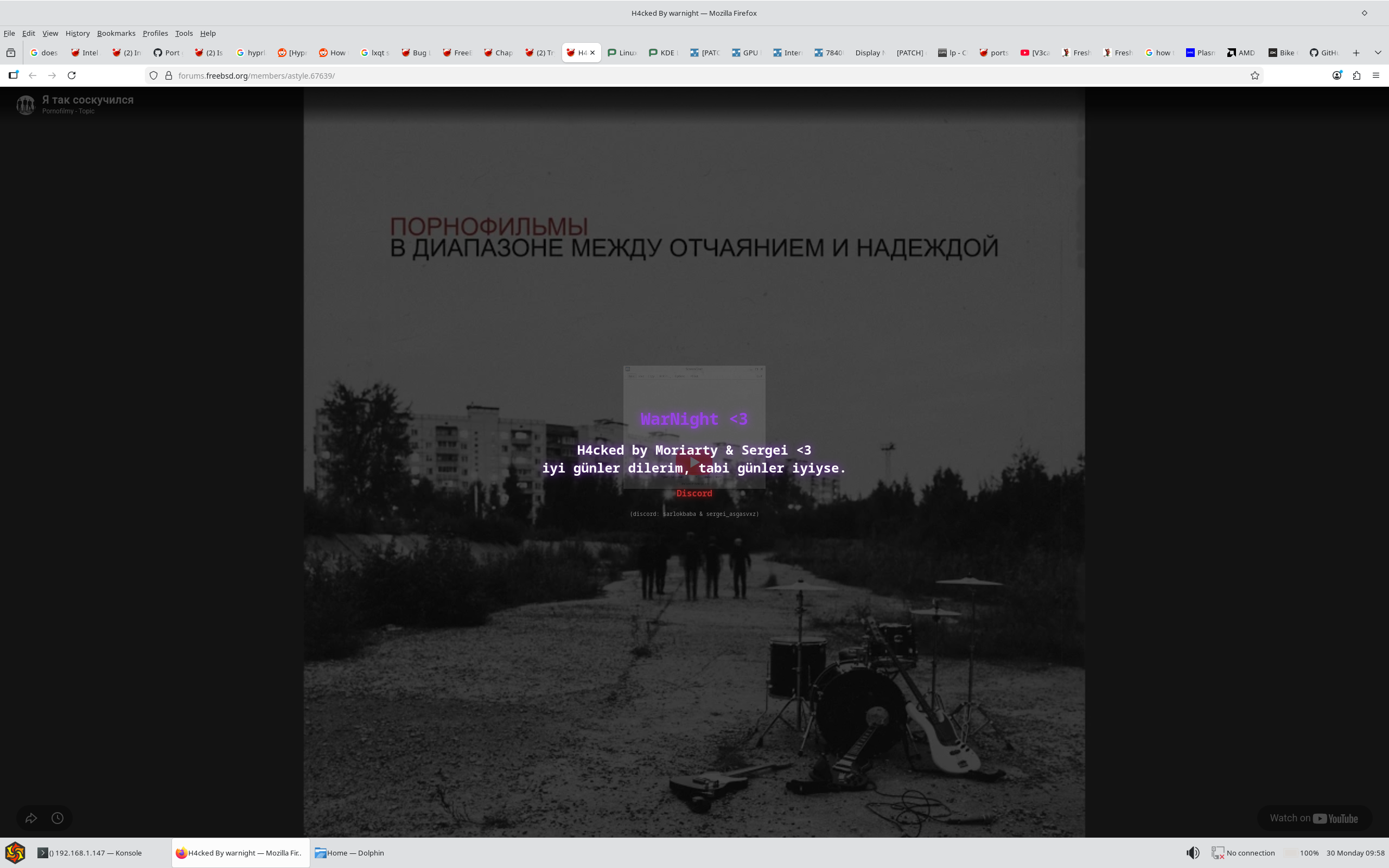Viewport: 1389px width, 868px height.
Task: Click the Firefox account avatar icon
Action: pos(1337,75)
